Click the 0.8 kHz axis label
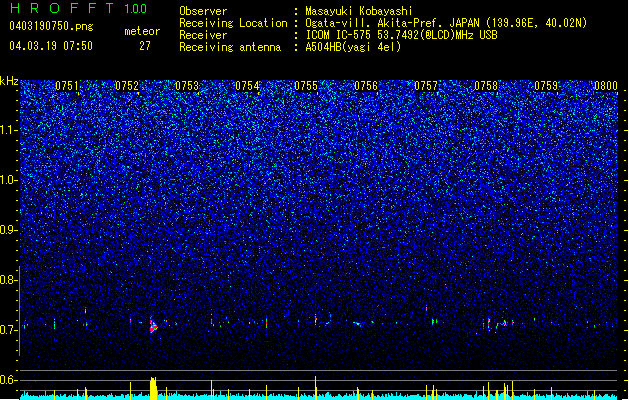Viewport: 629px width, 400px height. point(9,280)
